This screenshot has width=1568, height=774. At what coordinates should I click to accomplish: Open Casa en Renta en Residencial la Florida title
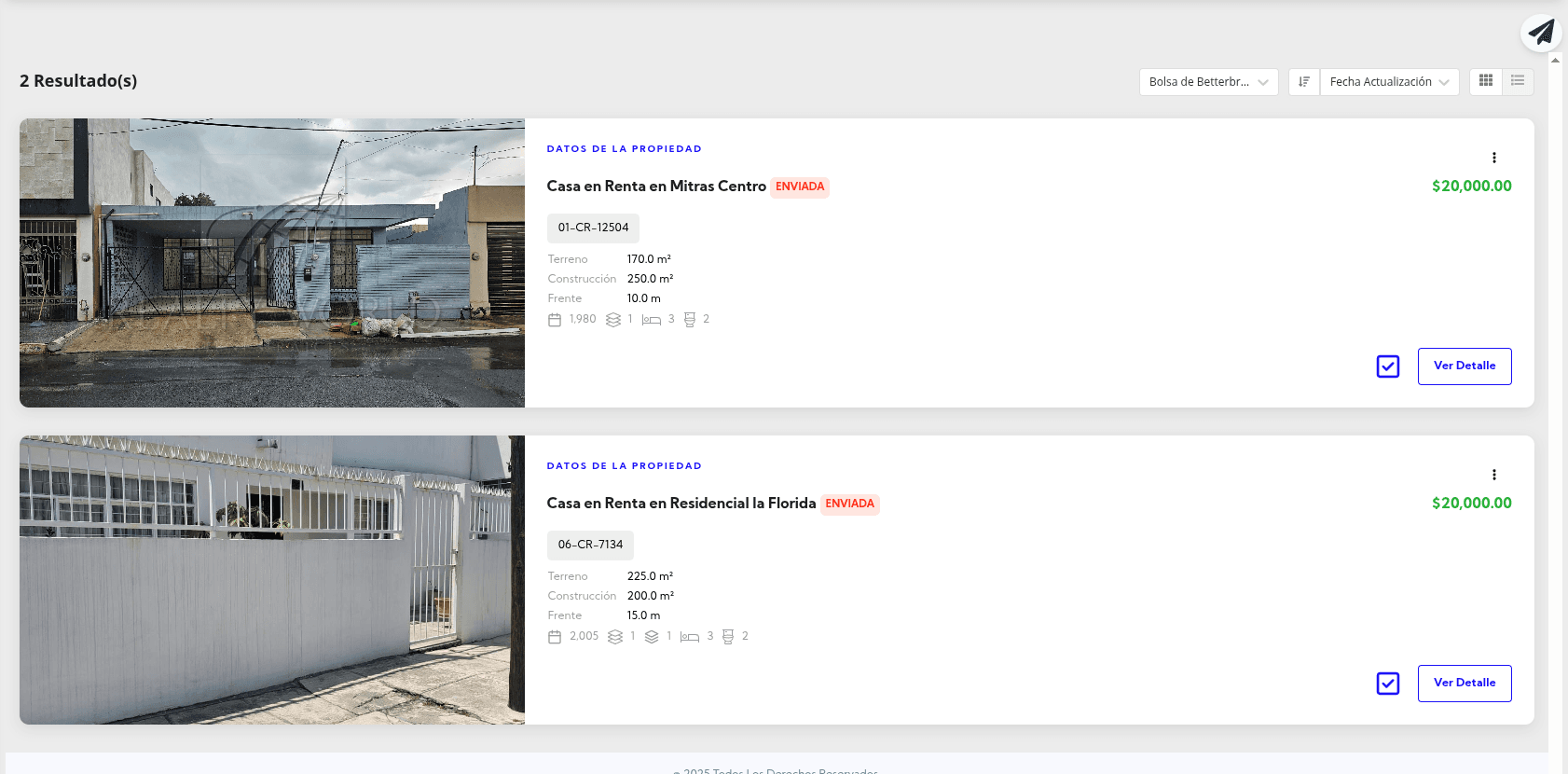click(x=681, y=504)
